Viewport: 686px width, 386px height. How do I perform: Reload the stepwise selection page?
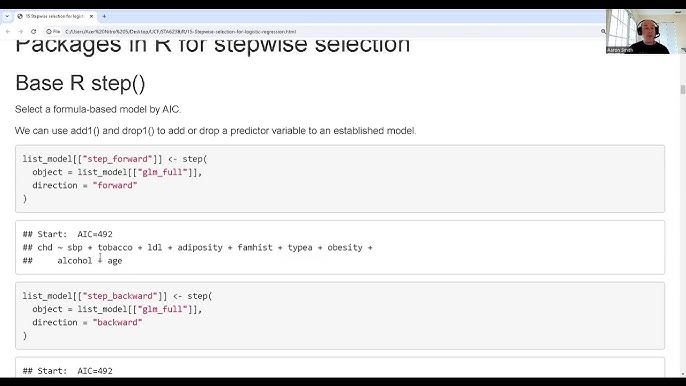pyautogui.click(x=34, y=32)
